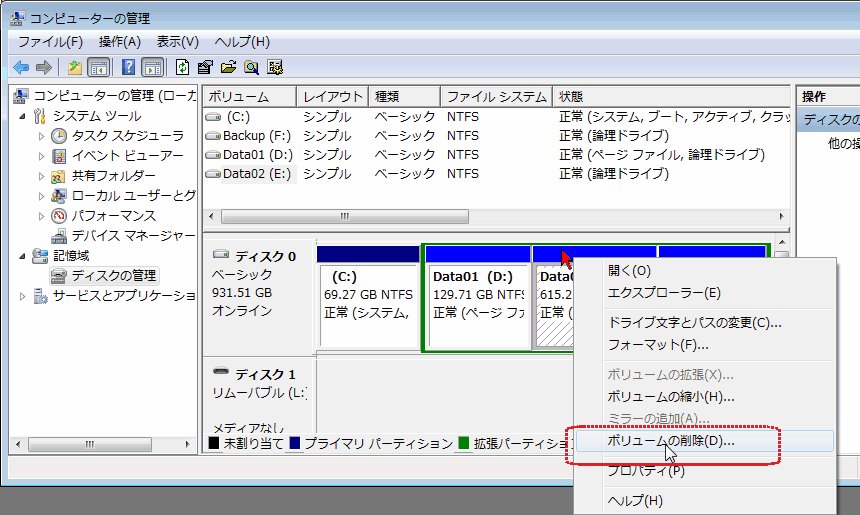The width and height of the screenshot is (860, 515).
Task: Click the blue Back arrow in toolbar
Action: pyautogui.click(x=20, y=68)
